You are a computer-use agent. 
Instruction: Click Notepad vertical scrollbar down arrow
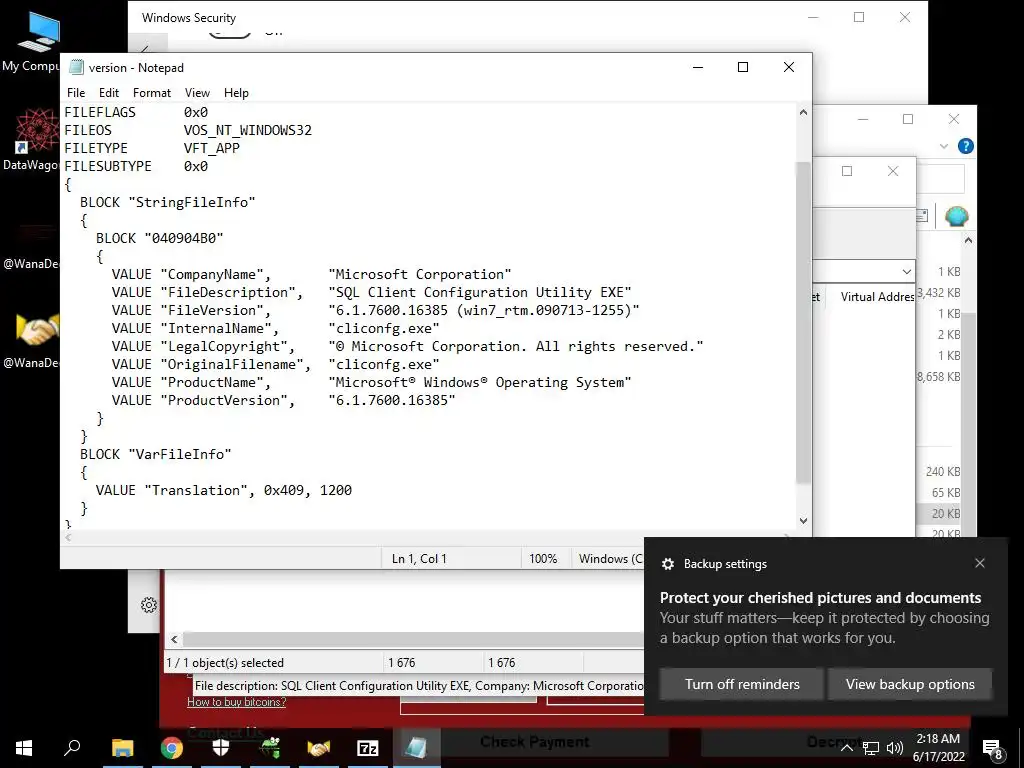(803, 520)
